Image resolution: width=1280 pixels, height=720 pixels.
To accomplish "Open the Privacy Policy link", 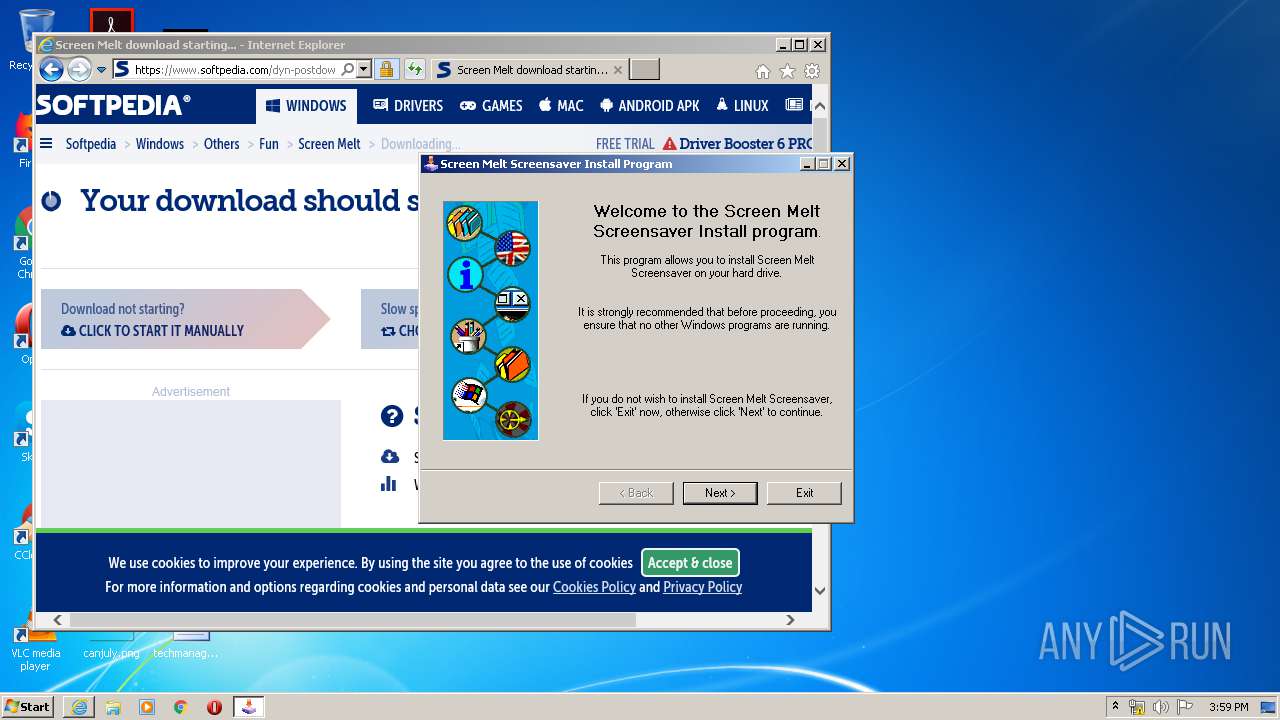I will [x=702, y=587].
